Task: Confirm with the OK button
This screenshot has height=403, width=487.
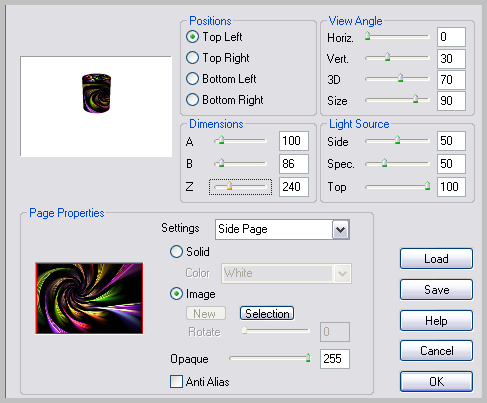Action: click(436, 381)
